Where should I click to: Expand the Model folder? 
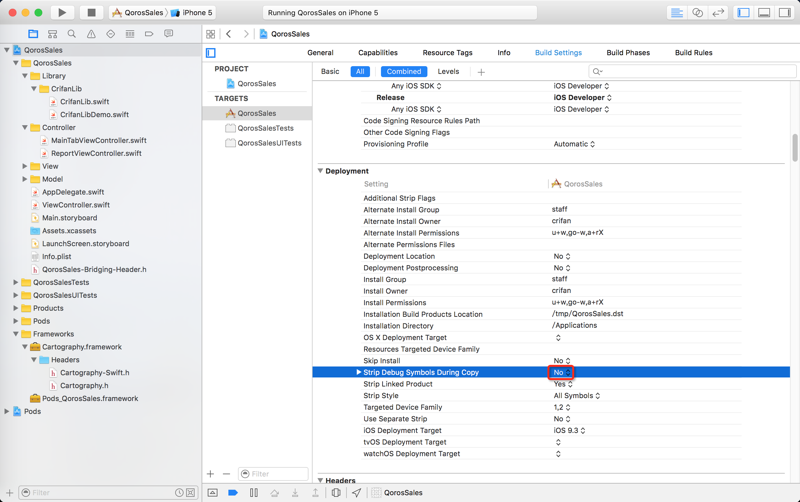pyautogui.click(x=24, y=179)
